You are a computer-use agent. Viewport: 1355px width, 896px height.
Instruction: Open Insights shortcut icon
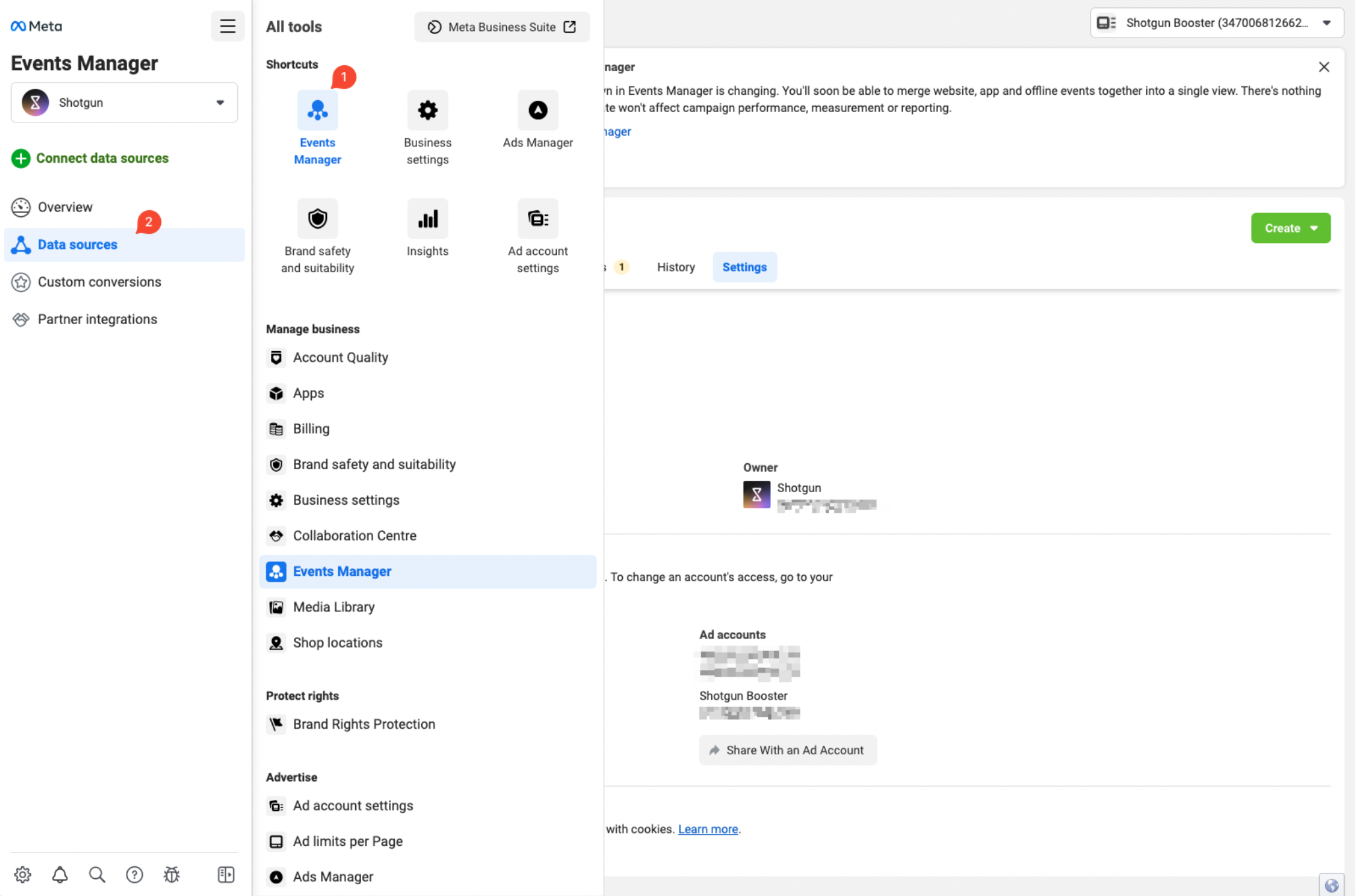[428, 219]
